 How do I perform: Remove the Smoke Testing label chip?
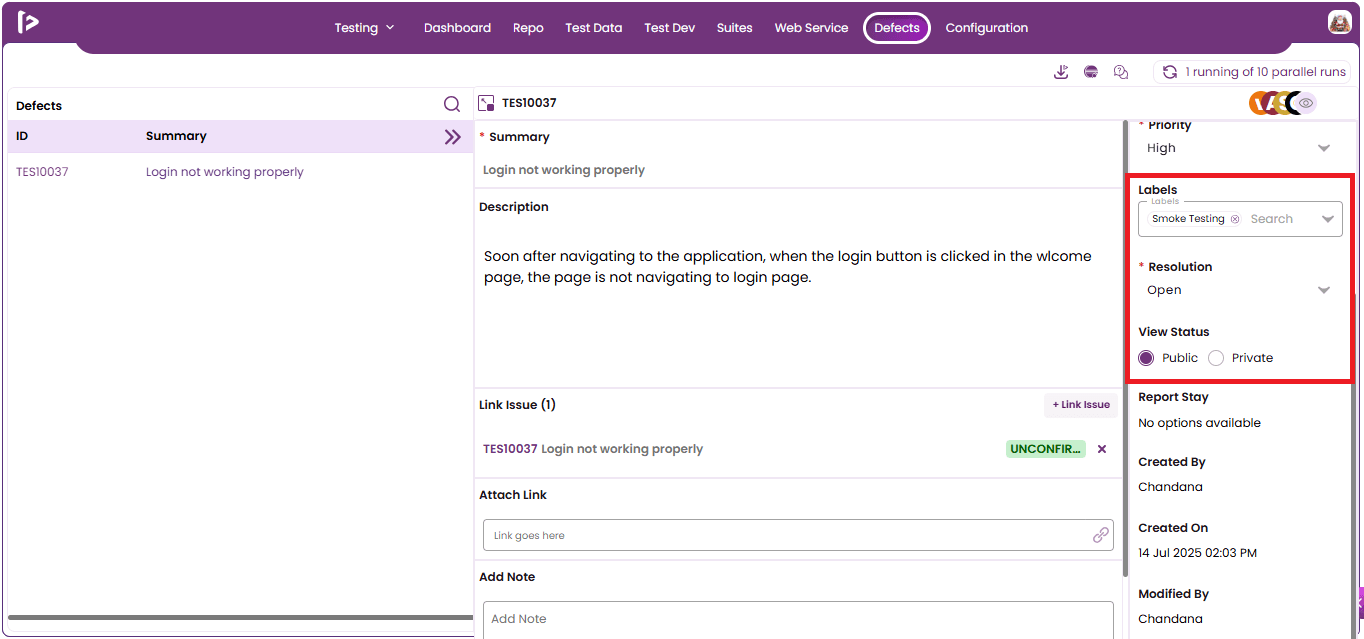pyautogui.click(x=1235, y=219)
